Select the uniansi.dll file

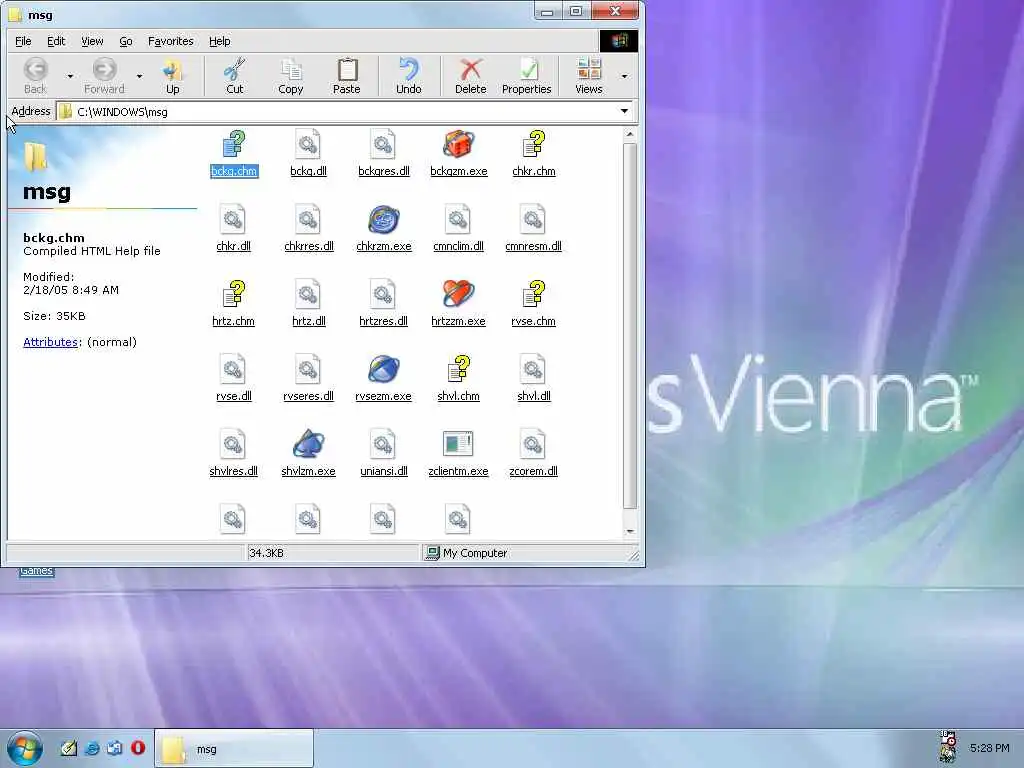click(383, 455)
